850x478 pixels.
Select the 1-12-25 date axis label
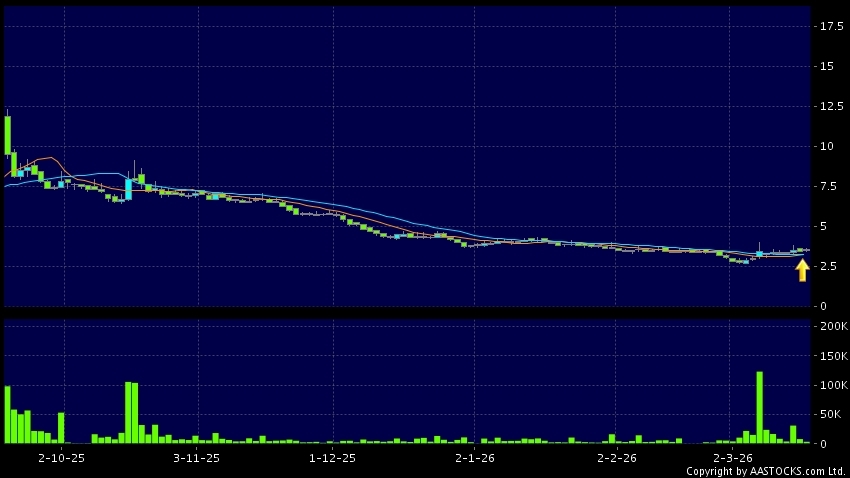[x=333, y=458]
